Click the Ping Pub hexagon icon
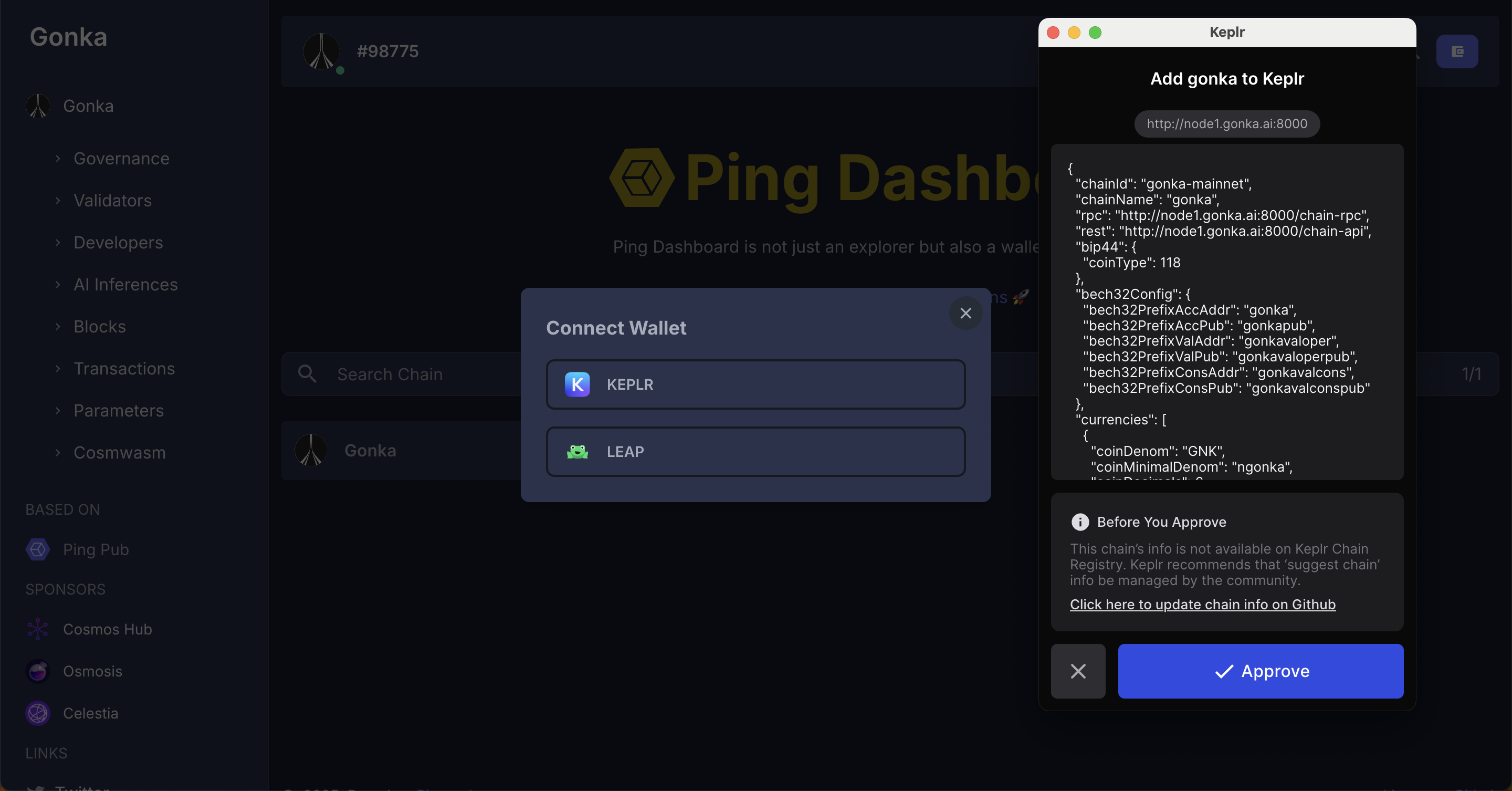Screen dimensions: 1512x791 38,549
